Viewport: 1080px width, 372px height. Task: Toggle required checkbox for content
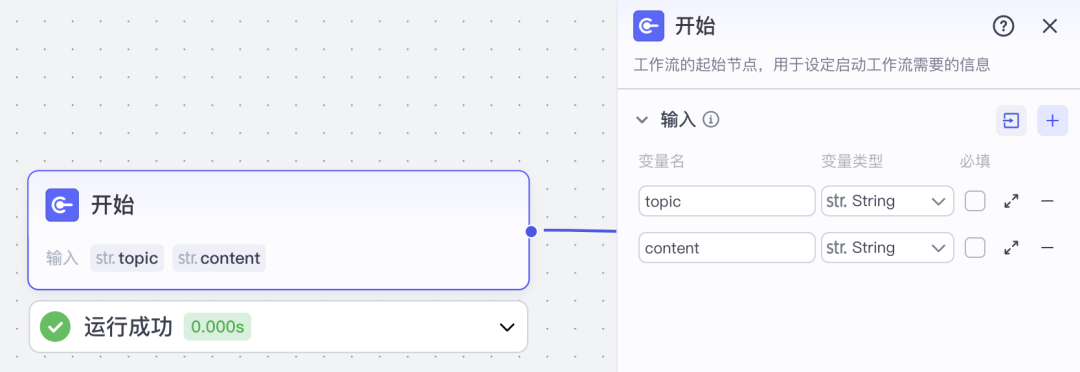click(975, 248)
